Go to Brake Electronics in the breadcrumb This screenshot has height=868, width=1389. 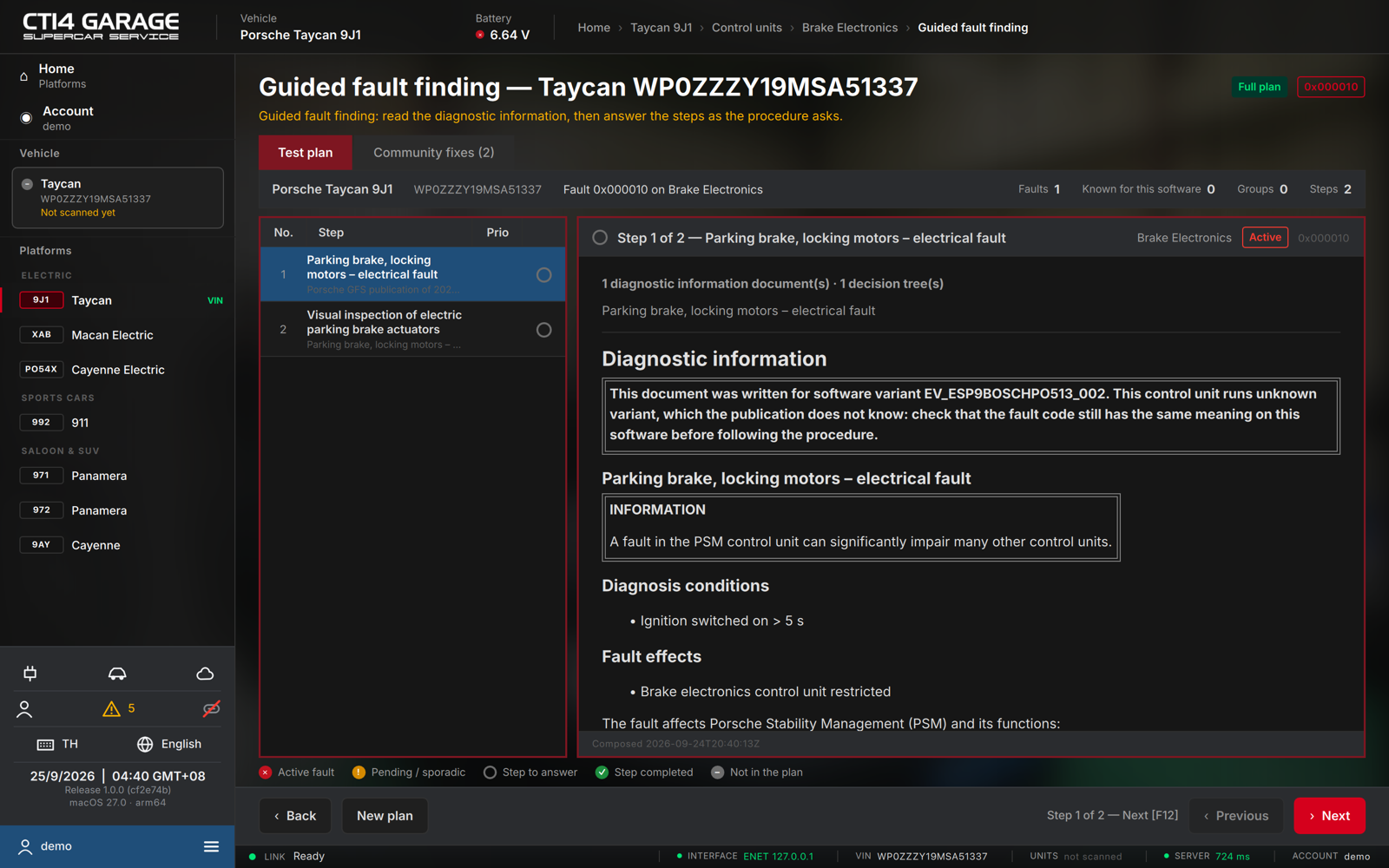click(850, 28)
